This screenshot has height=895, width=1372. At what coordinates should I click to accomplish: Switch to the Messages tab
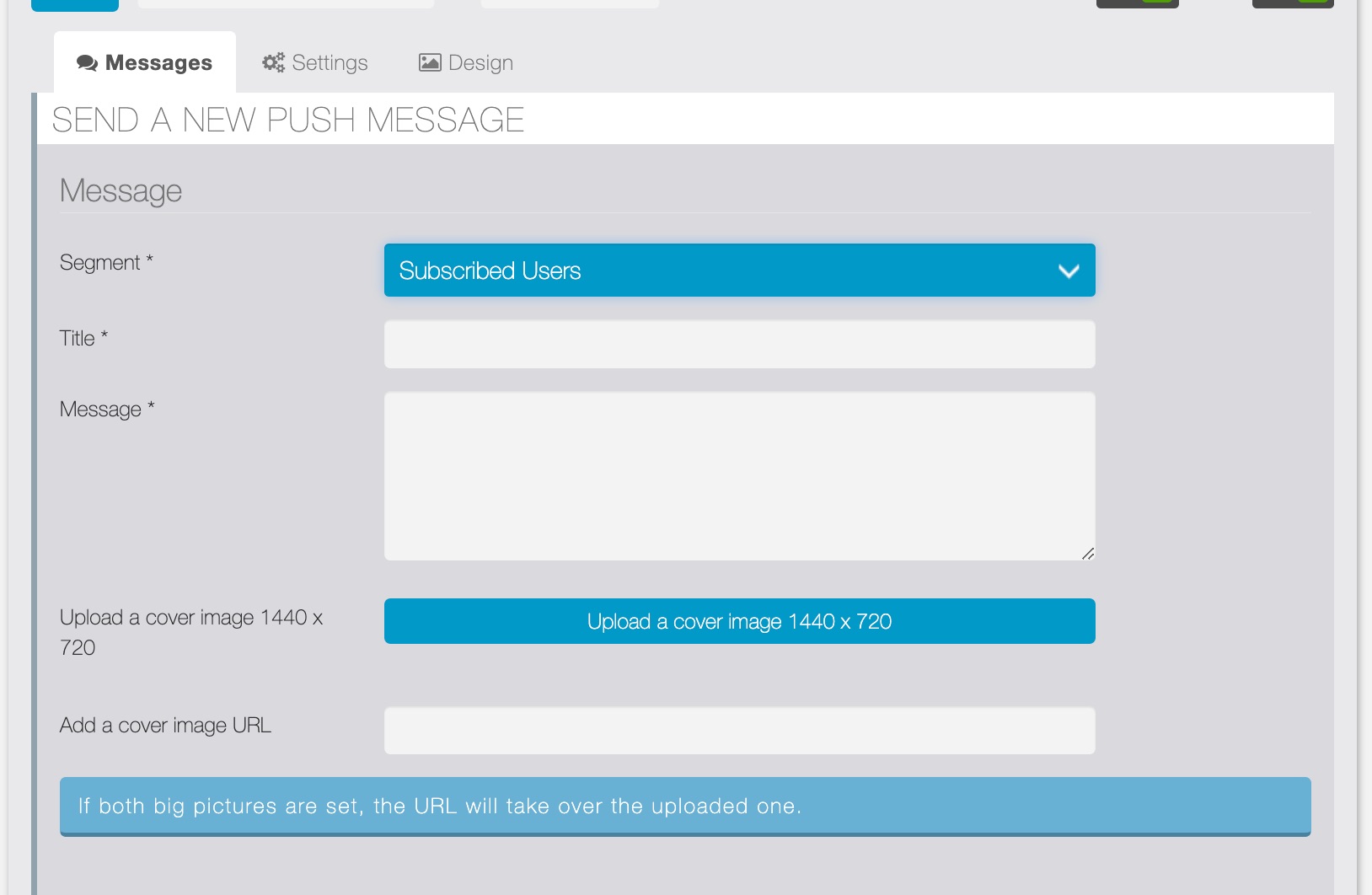pyautogui.click(x=145, y=63)
